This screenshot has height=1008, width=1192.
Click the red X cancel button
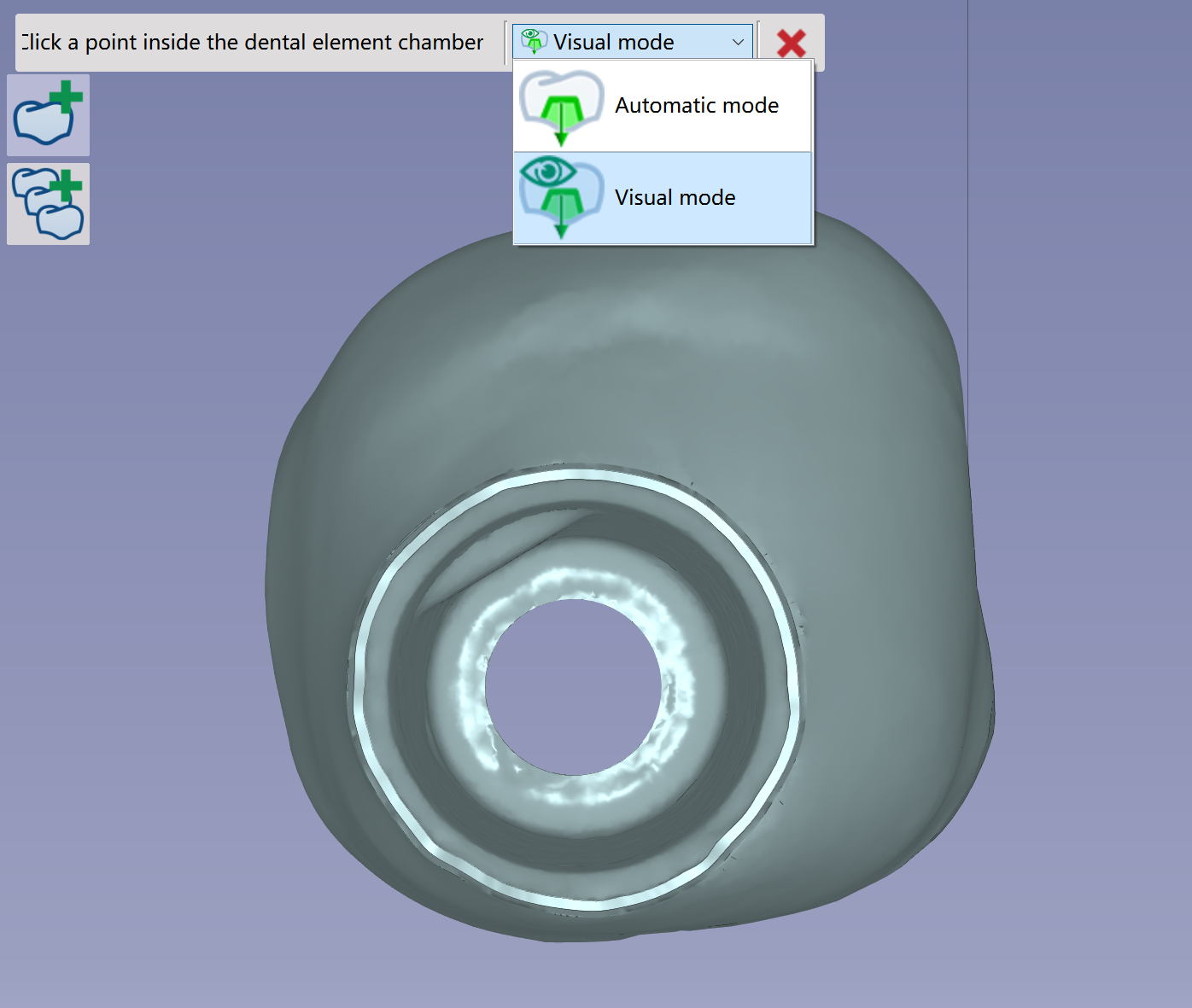tap(792, 43)
